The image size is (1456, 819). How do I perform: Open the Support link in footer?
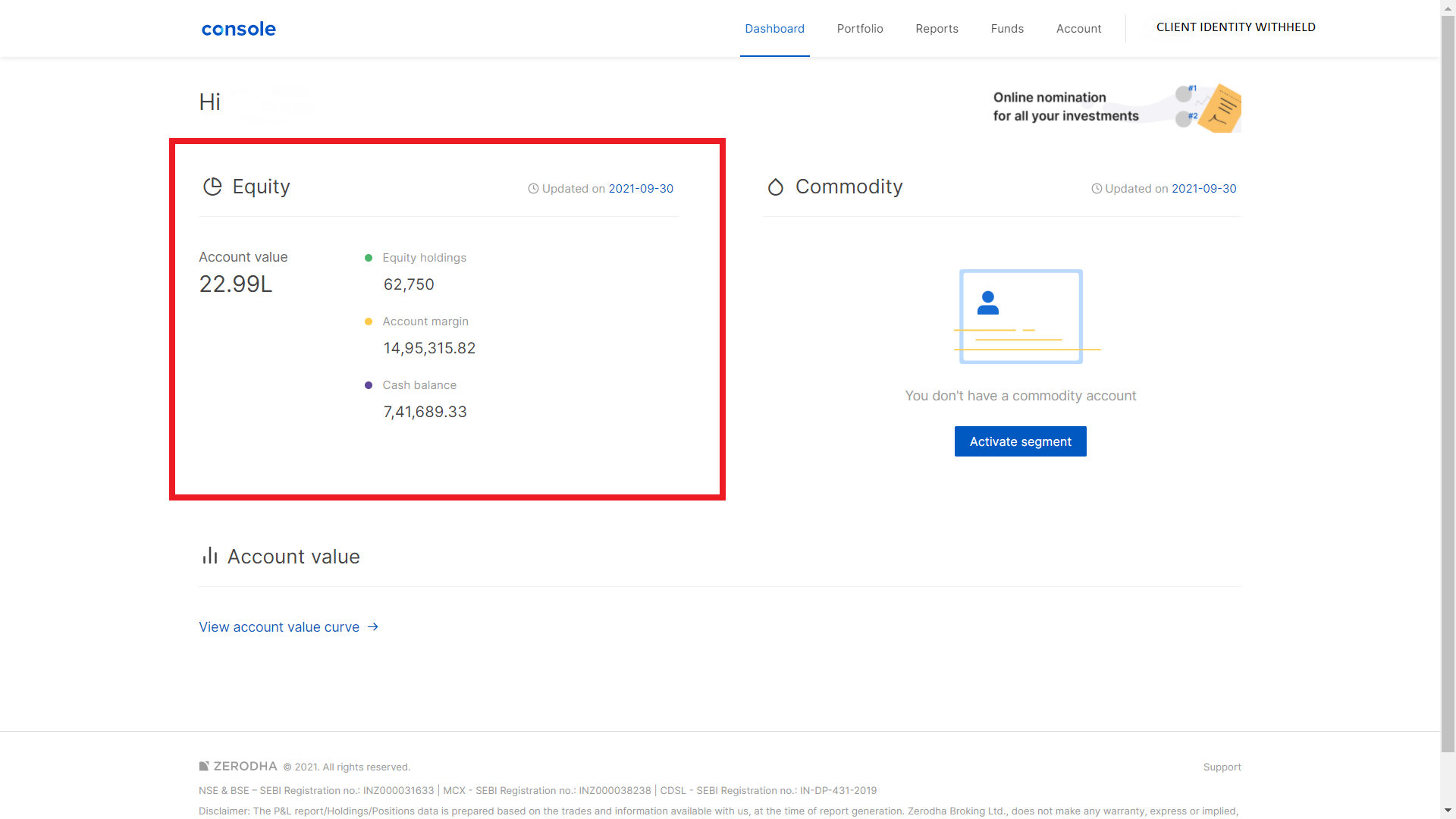coord(1222,767)
